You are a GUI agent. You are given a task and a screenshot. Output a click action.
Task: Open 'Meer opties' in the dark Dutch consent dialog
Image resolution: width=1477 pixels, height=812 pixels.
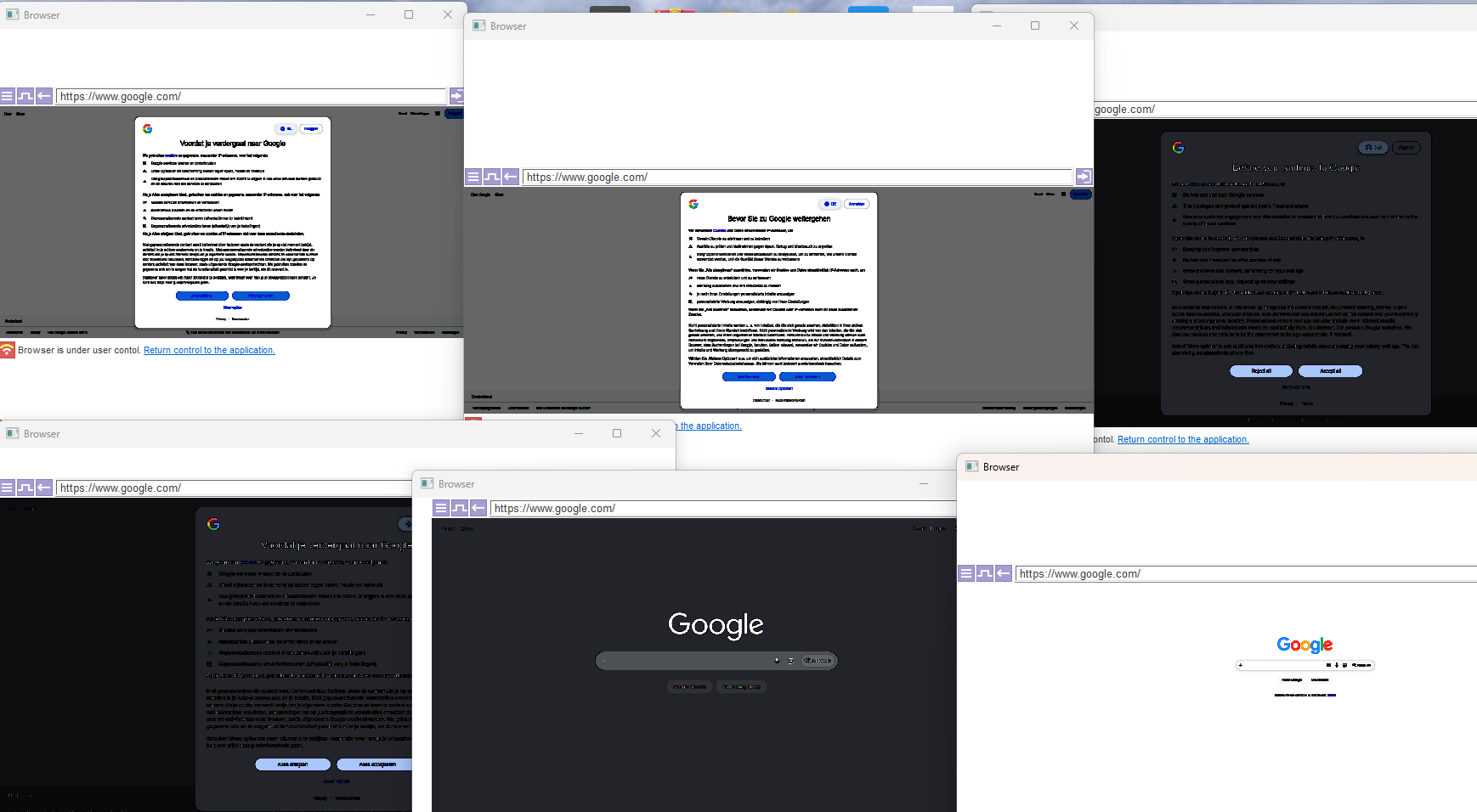337,781
